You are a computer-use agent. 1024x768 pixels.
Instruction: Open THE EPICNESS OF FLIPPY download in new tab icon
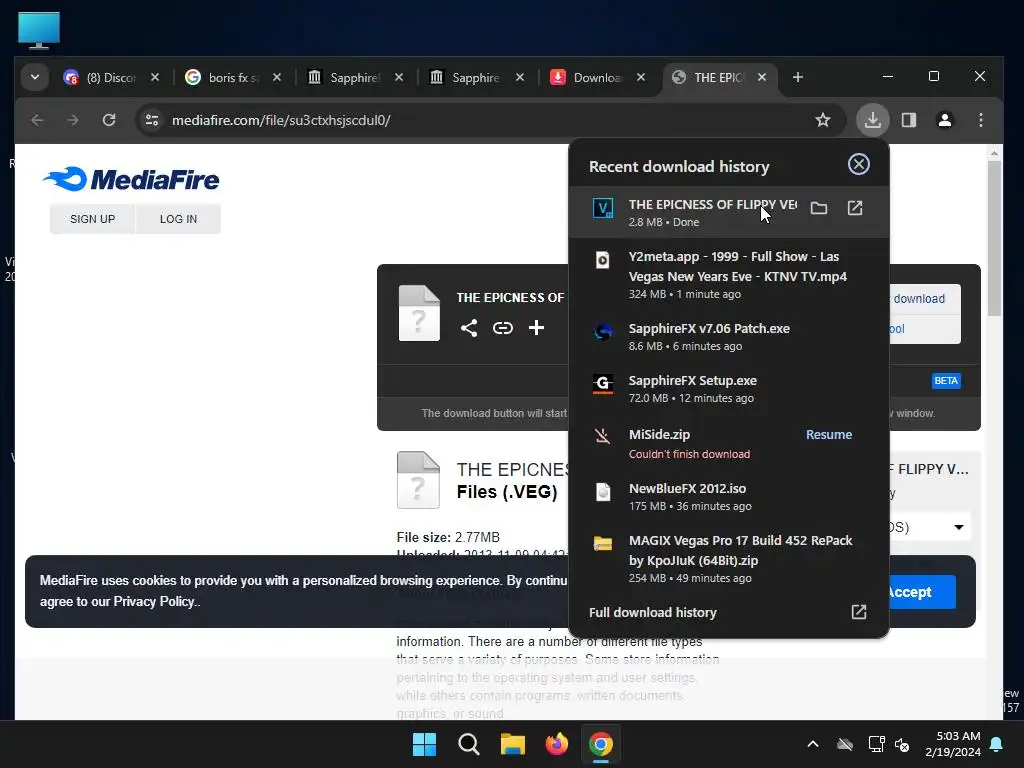click(x=855, y=208)
